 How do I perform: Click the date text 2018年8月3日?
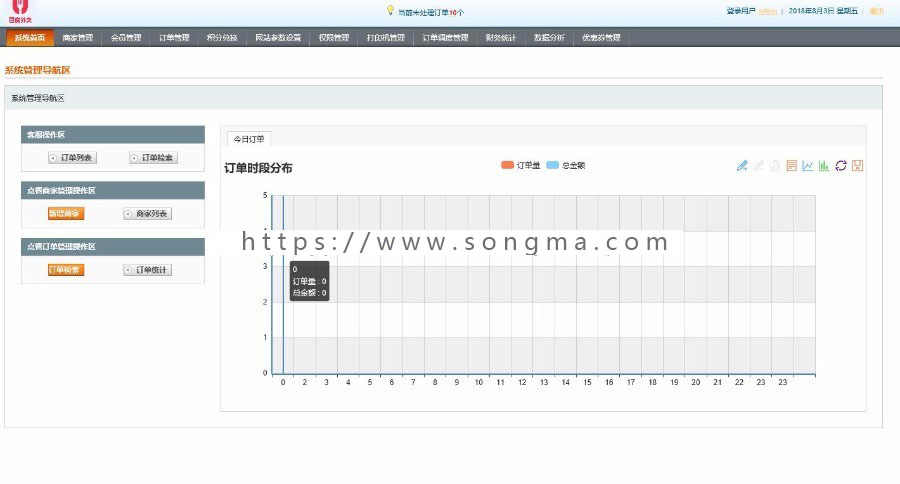click(x=812, y=11)
